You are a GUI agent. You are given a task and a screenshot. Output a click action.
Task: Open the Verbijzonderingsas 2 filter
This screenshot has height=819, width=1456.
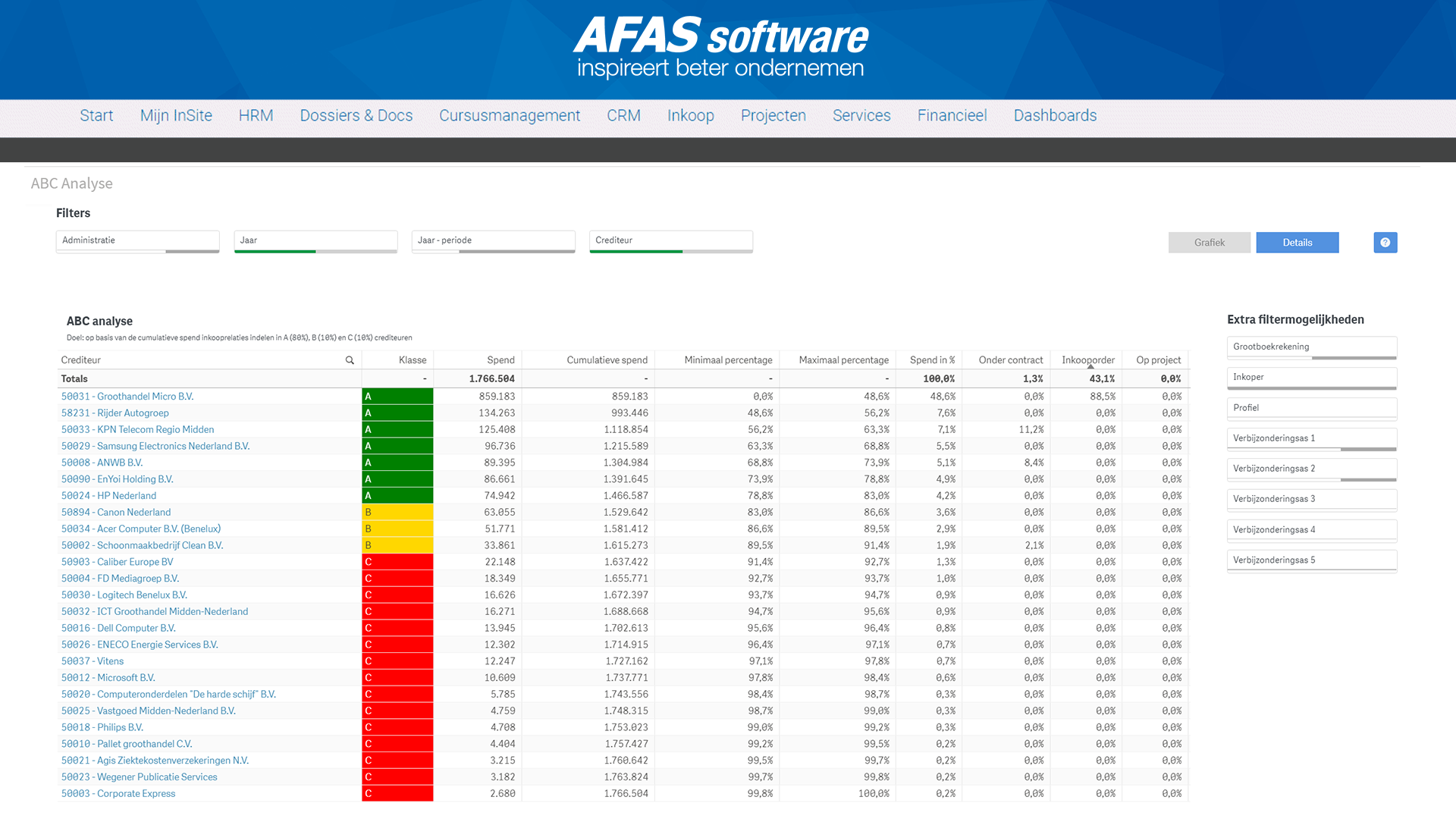coord(1311,469)
